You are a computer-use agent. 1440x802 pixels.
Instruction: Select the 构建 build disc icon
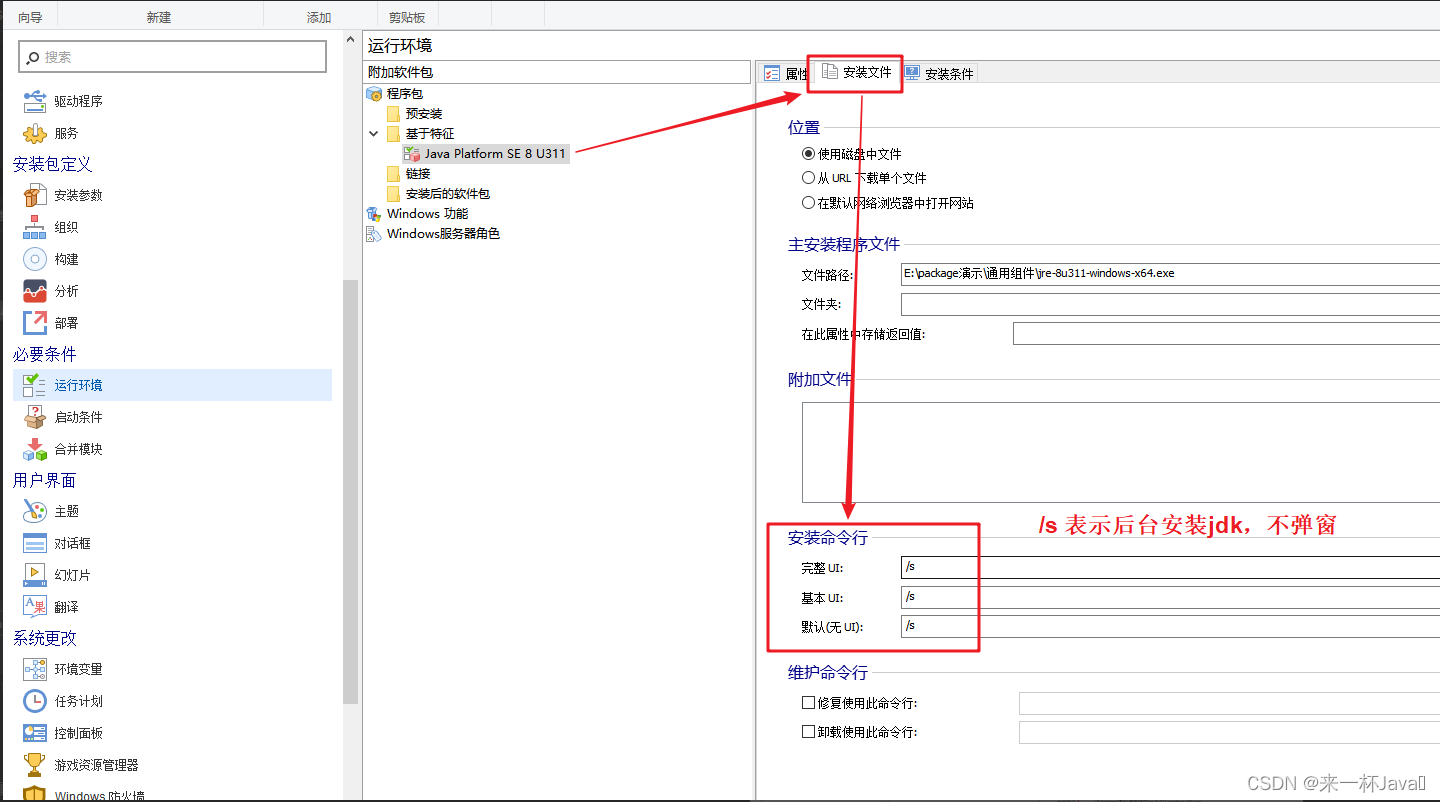[35, 259]
